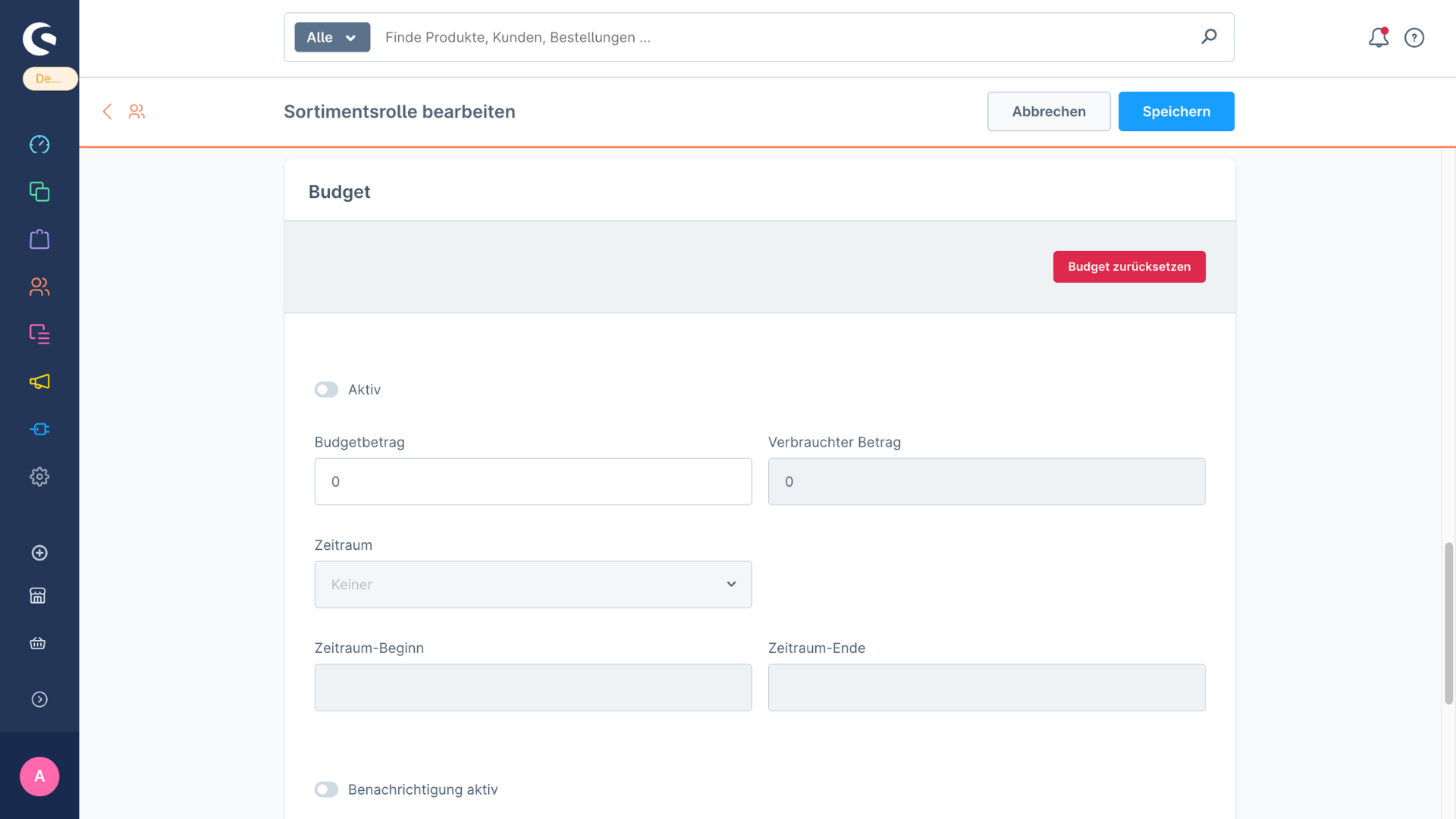The height and width of the screenshot is (819, 1456).
Task: Click the Speichern button
Action: [1175, 111]
